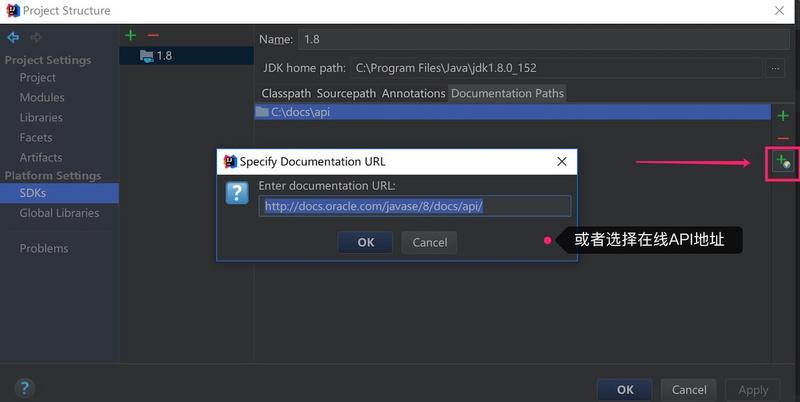This screenshot has width=800, height=402.
Task: Open Project settings
Action: click(x=38, y=78)
